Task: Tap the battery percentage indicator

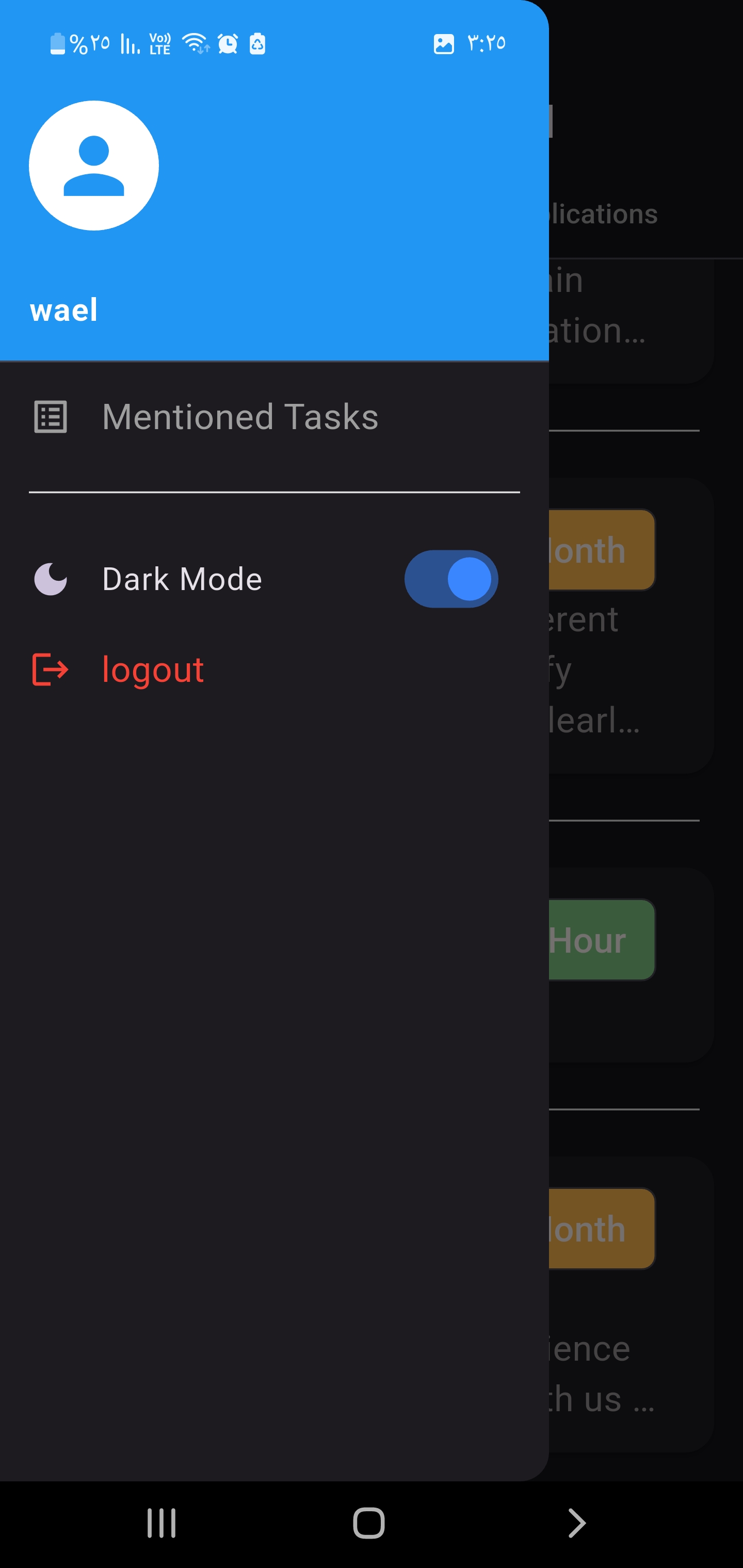Action: point(80,44)
